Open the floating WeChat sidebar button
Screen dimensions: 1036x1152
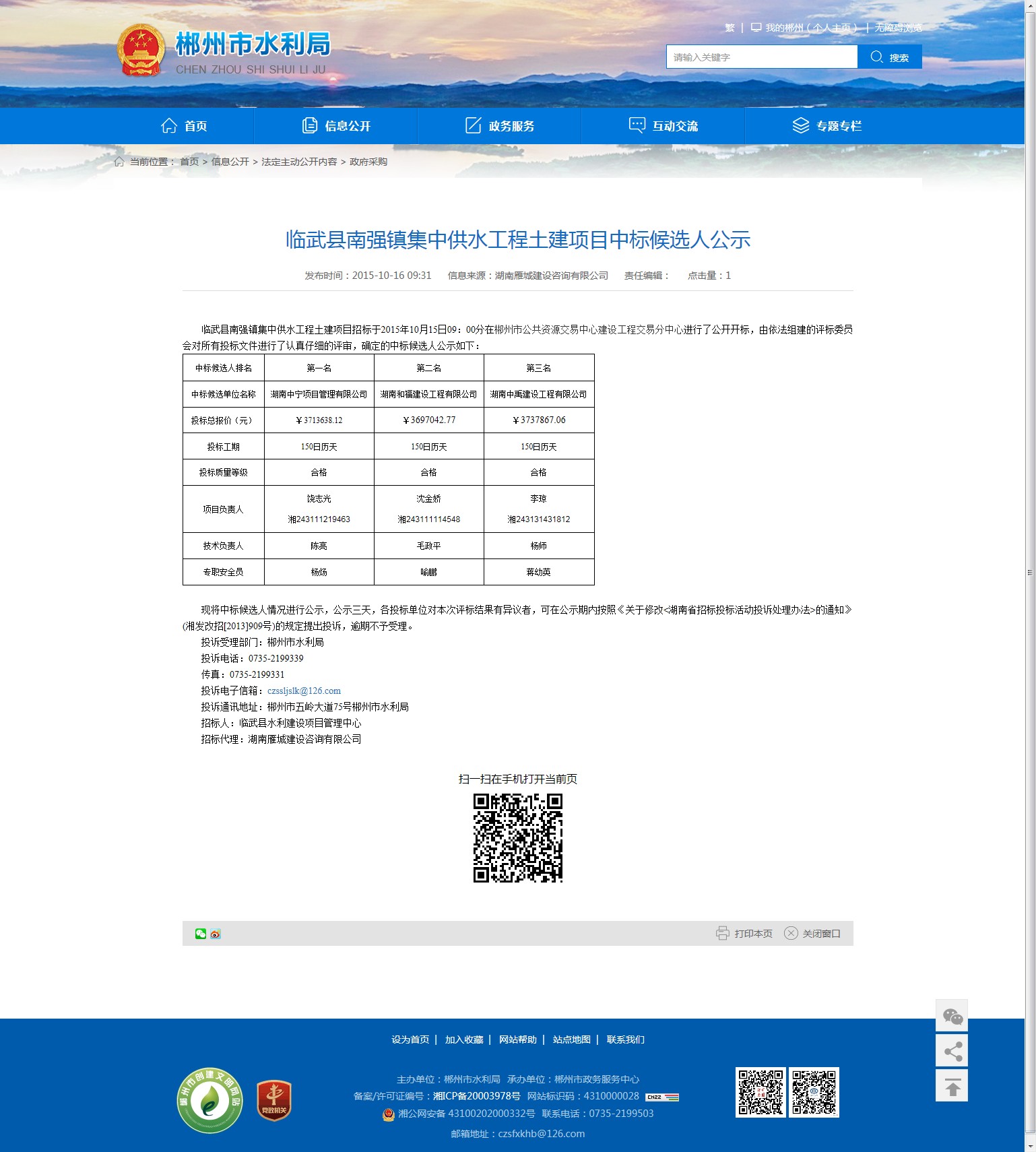point(952,1015)
